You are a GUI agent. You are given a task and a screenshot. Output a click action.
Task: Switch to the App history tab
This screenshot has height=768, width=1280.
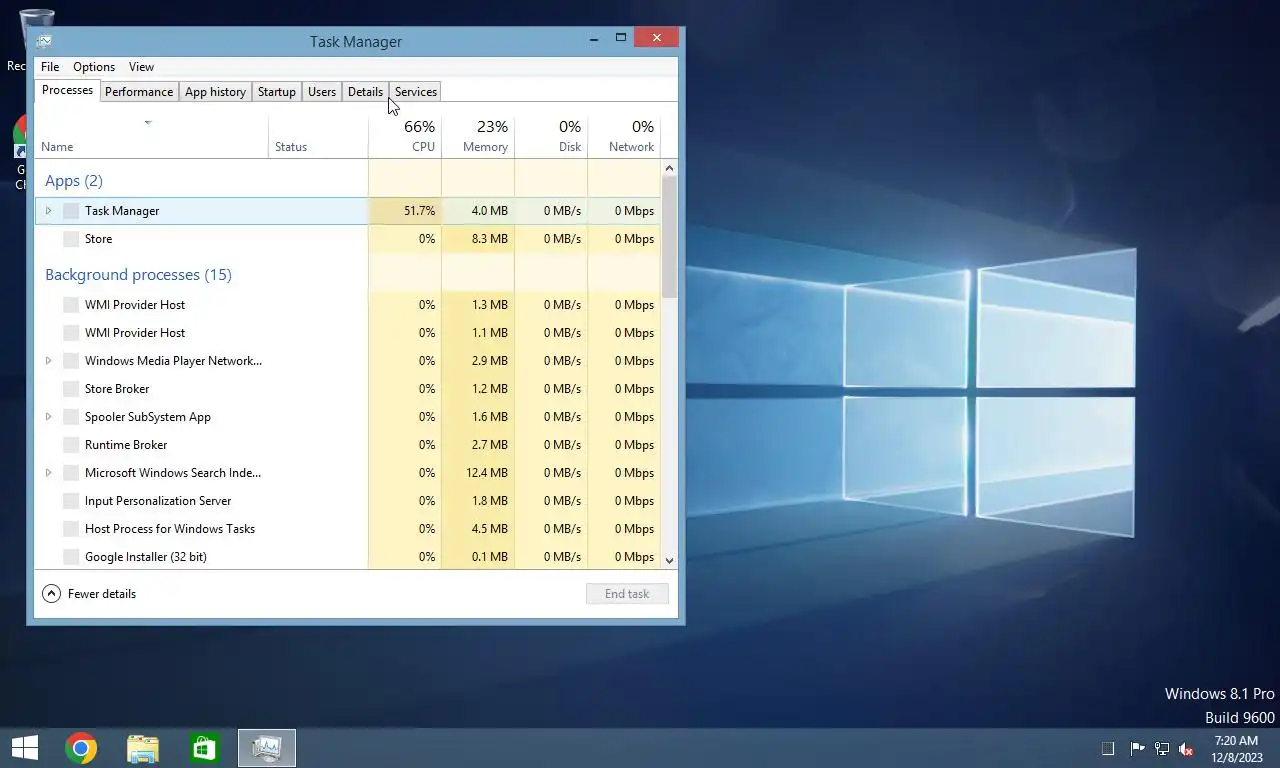[215, 92]
